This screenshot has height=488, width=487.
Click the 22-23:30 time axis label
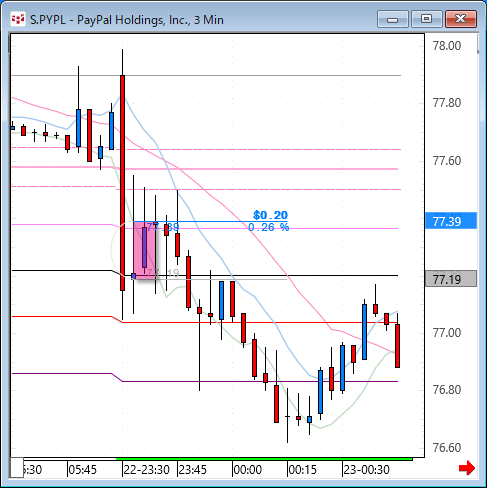click(147, 470)
